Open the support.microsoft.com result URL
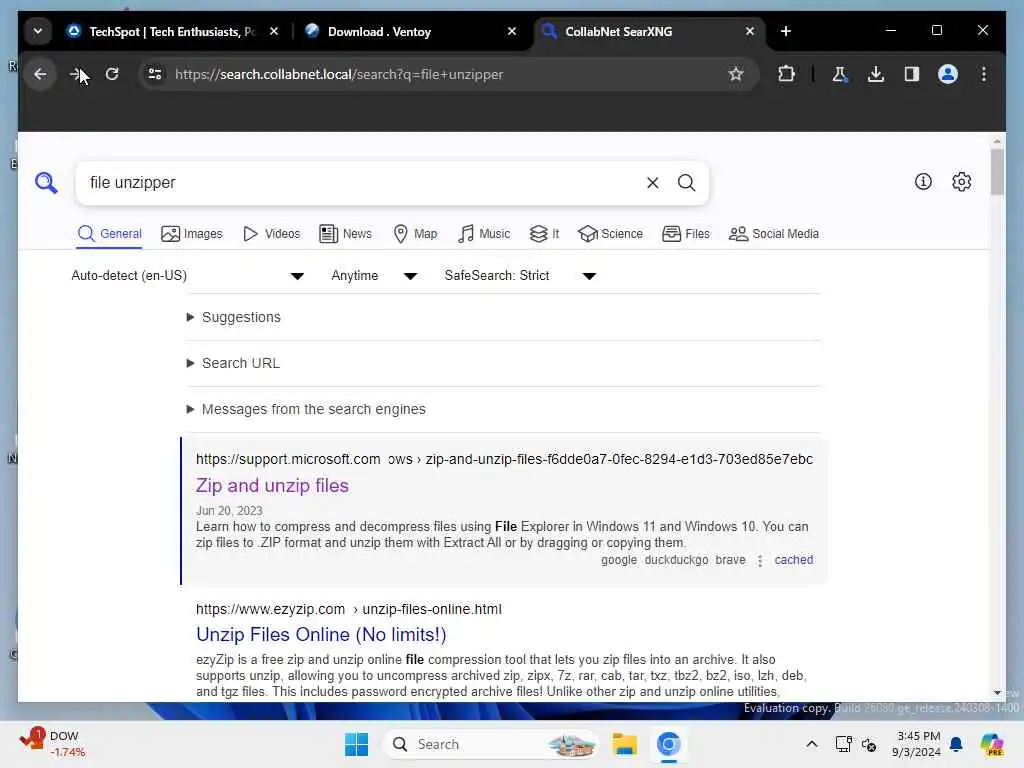The width and height of the screenshot is (1024, 768). (x=504, y=459)
